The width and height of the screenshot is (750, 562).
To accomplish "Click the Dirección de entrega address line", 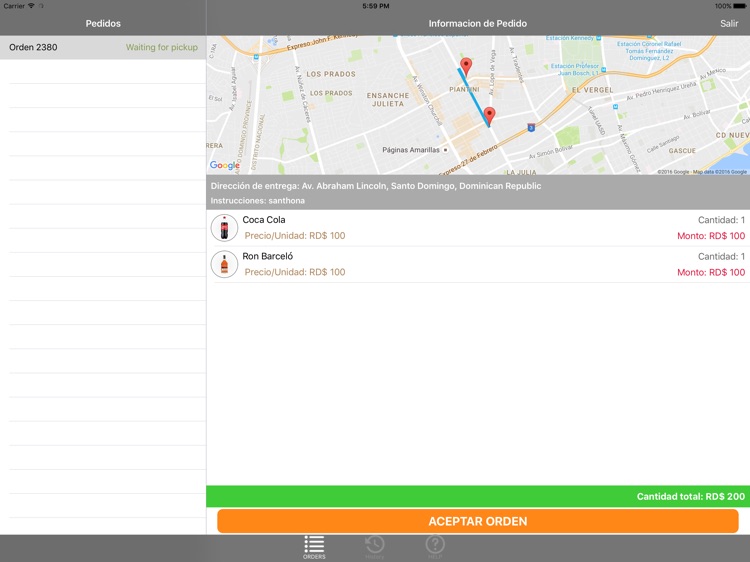I will pos(376,186).
